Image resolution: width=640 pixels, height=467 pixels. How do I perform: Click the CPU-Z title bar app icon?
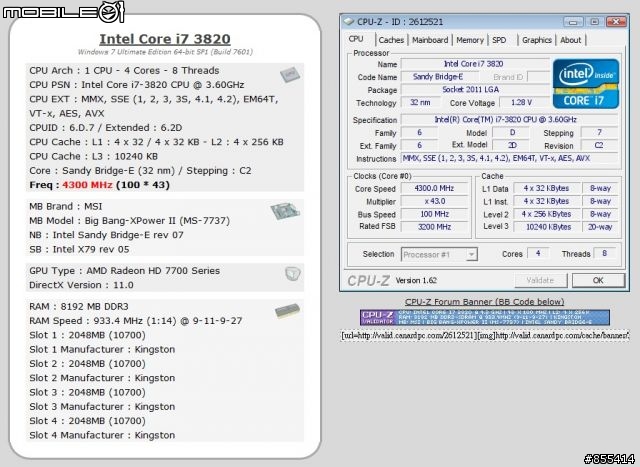(x=348, y=21)
